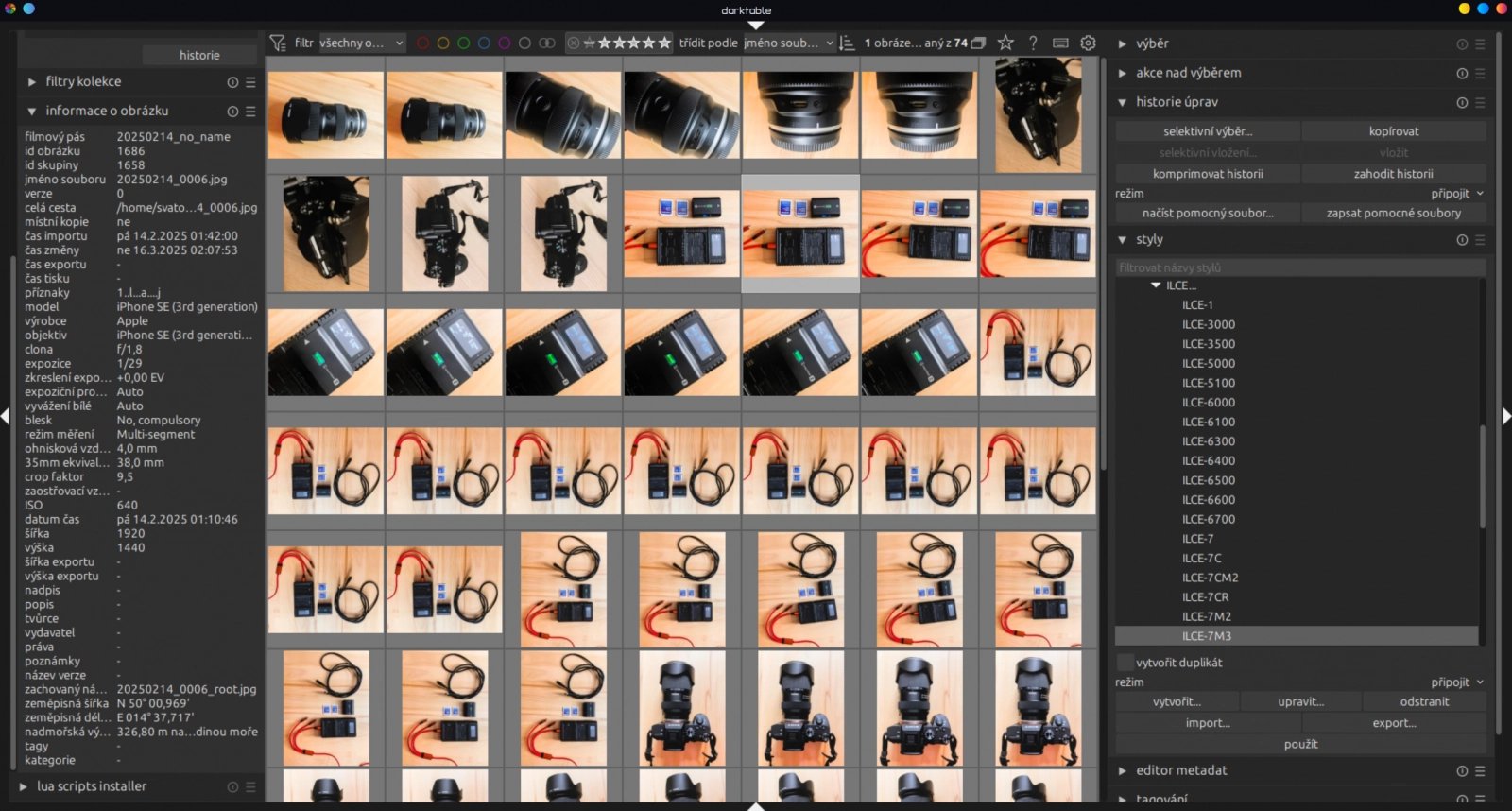
Task: Expand the 'výběr' module
Action: click(x=1123, y=44)
